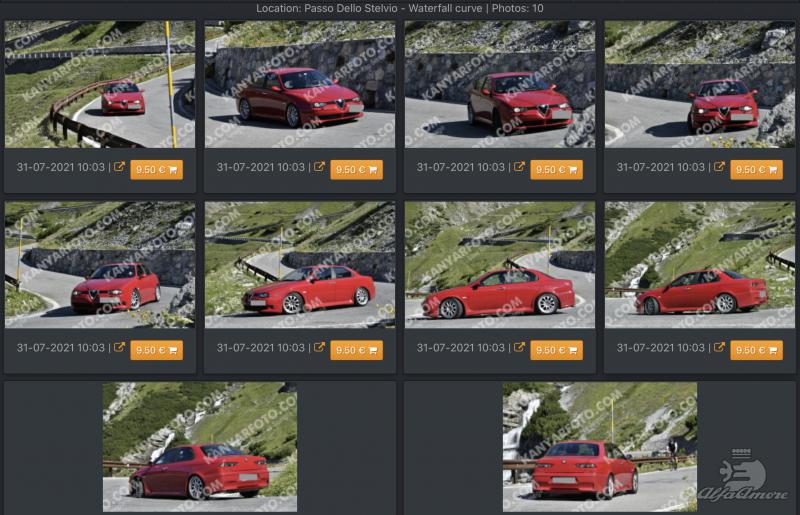Open external link icon under third photo
800x515 pixels.
tap(519, 167)
